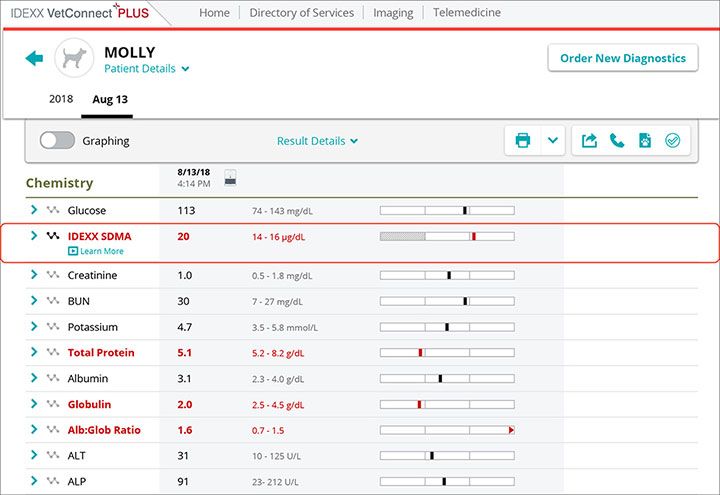Click Molly's dog avatar icon
The width and height of the screenshot is (720, 495).
pyautogui.click(x=74, y=58)
